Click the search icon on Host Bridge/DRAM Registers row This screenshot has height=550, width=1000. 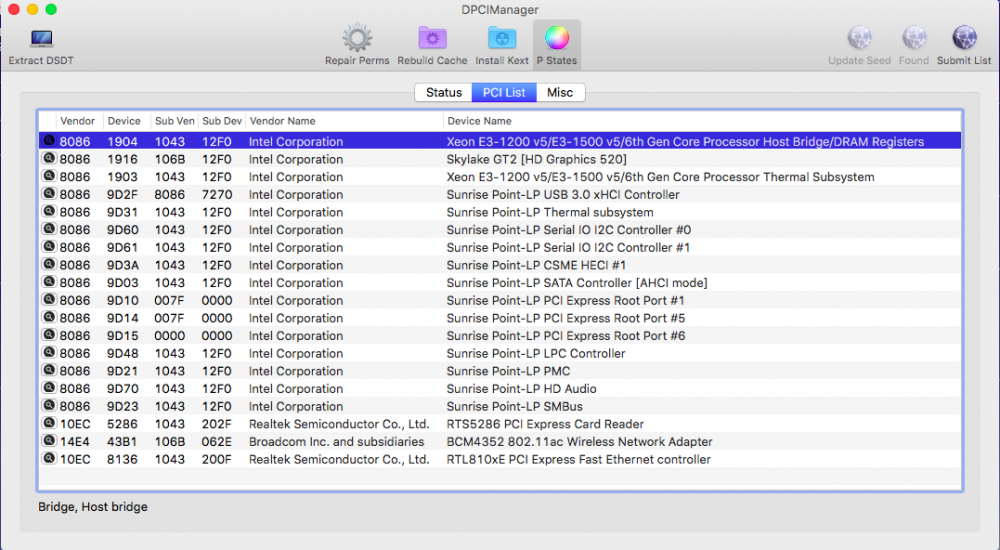click(x=49, y=140)
